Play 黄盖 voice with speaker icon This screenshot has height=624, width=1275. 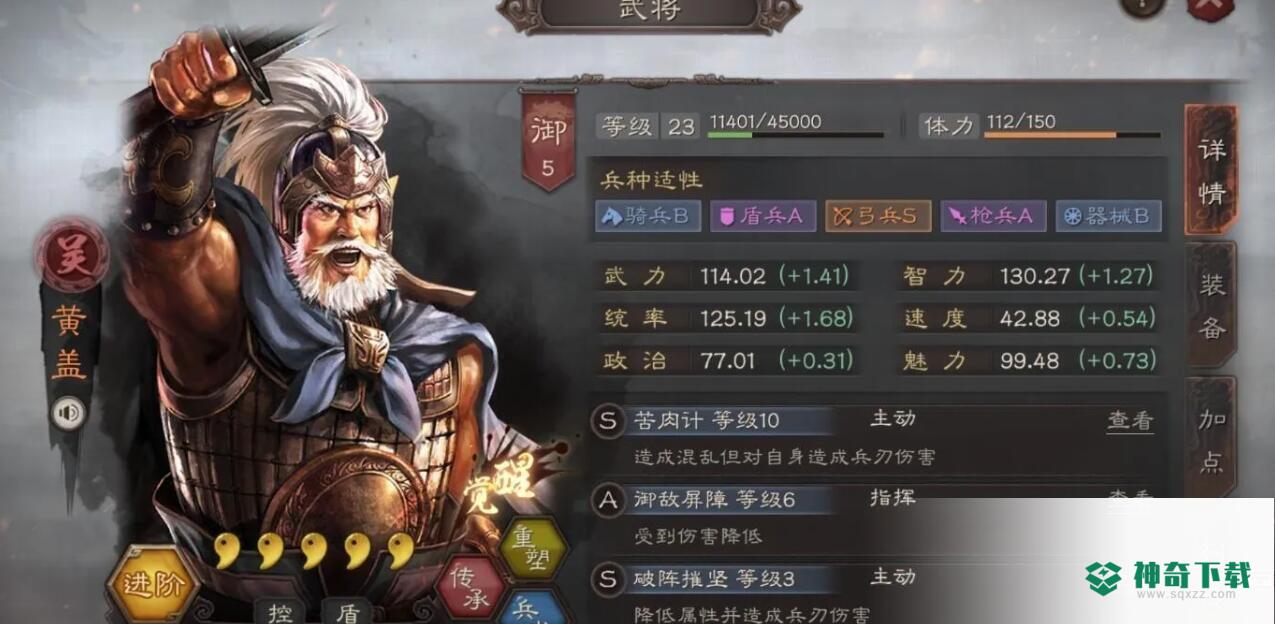pos(68,414)
